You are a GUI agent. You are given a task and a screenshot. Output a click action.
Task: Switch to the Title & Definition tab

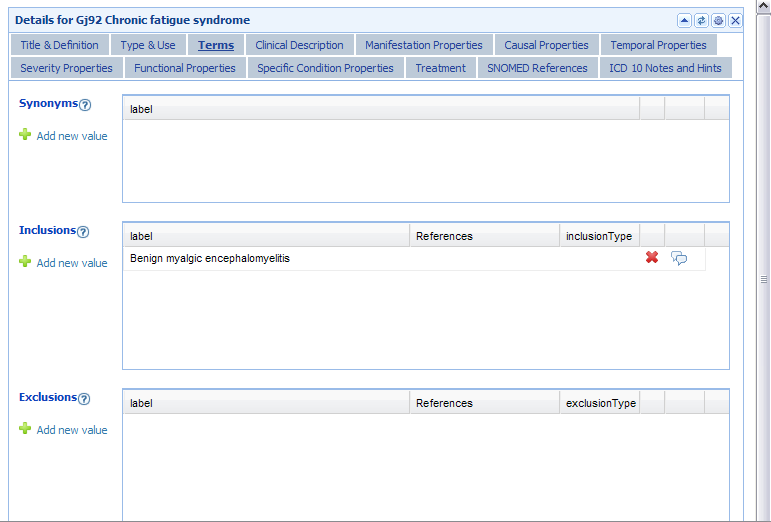[x=60, y=45]
